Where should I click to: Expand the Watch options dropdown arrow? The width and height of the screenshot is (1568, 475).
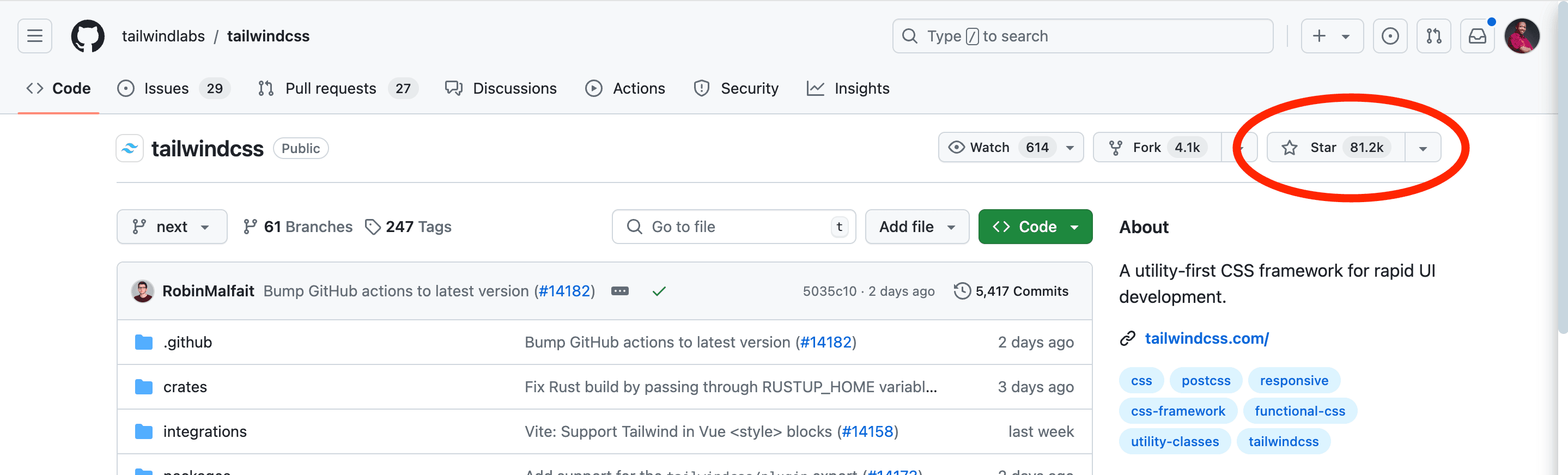[1070, 148]
